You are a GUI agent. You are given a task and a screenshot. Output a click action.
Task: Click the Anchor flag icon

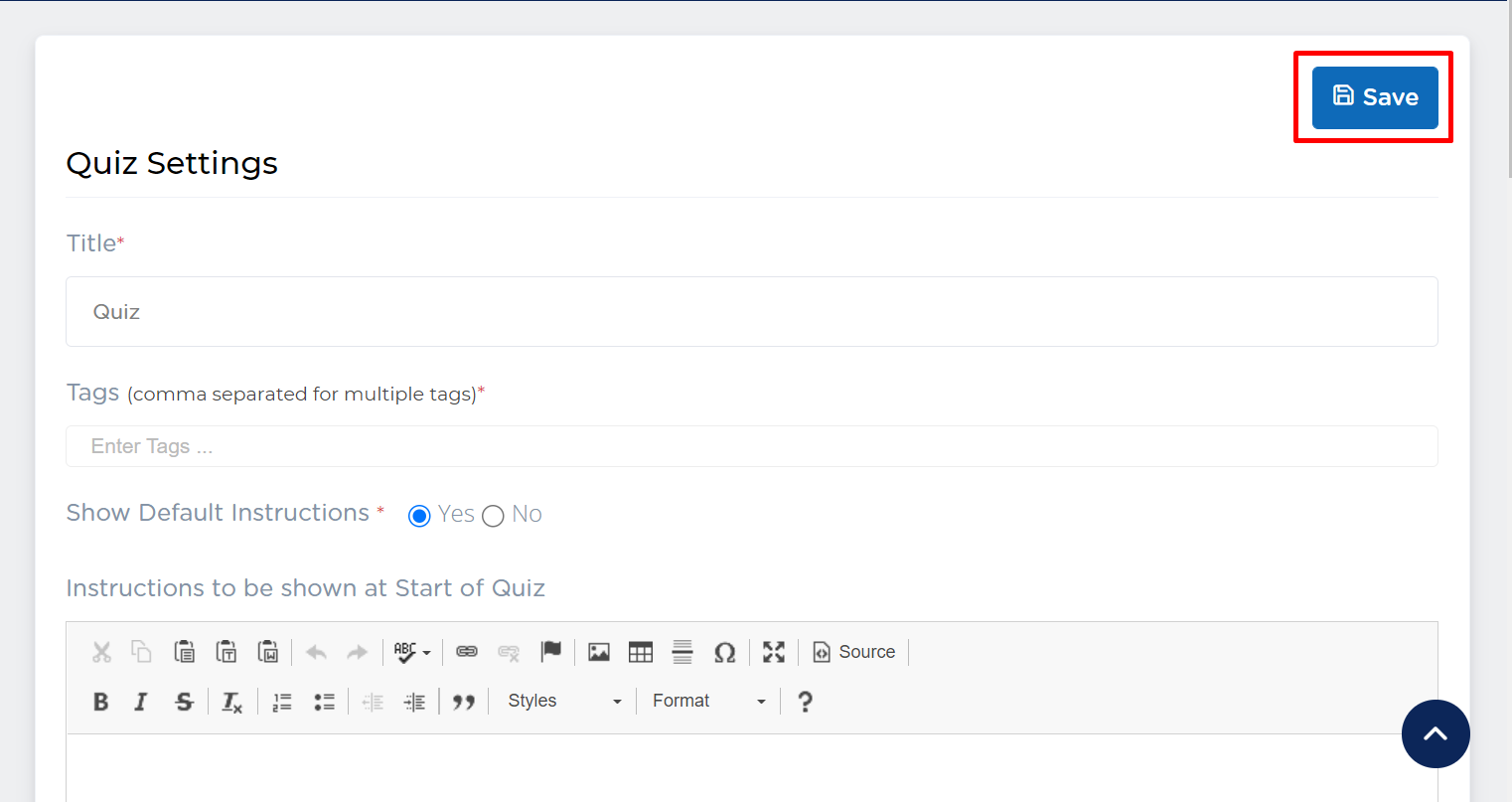coord(550,652)
